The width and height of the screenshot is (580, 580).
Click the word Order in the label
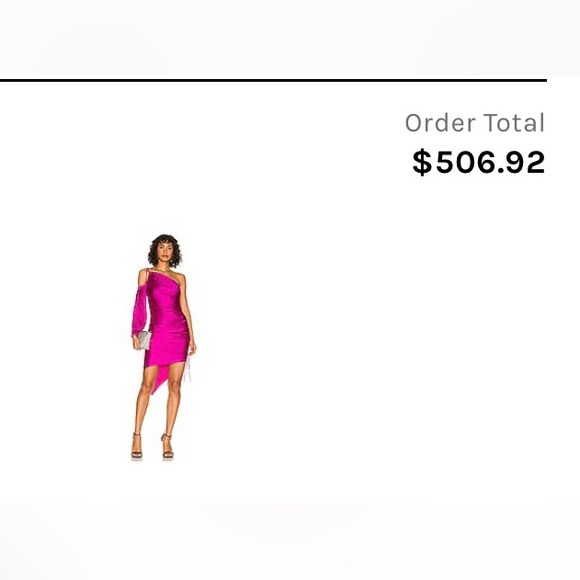point(440,123)
